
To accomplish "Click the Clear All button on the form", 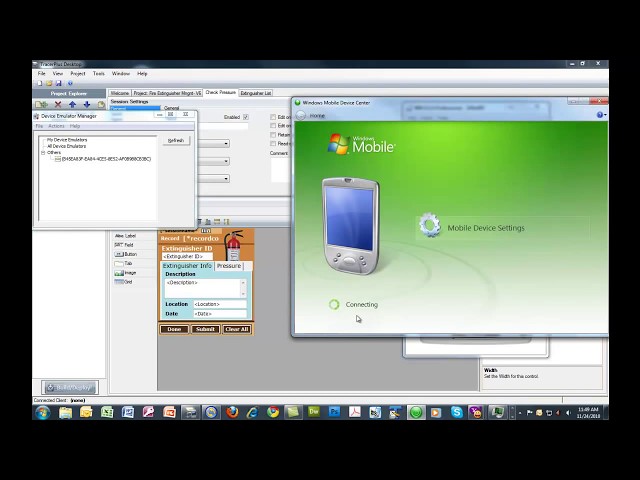I will pos(237,329).
